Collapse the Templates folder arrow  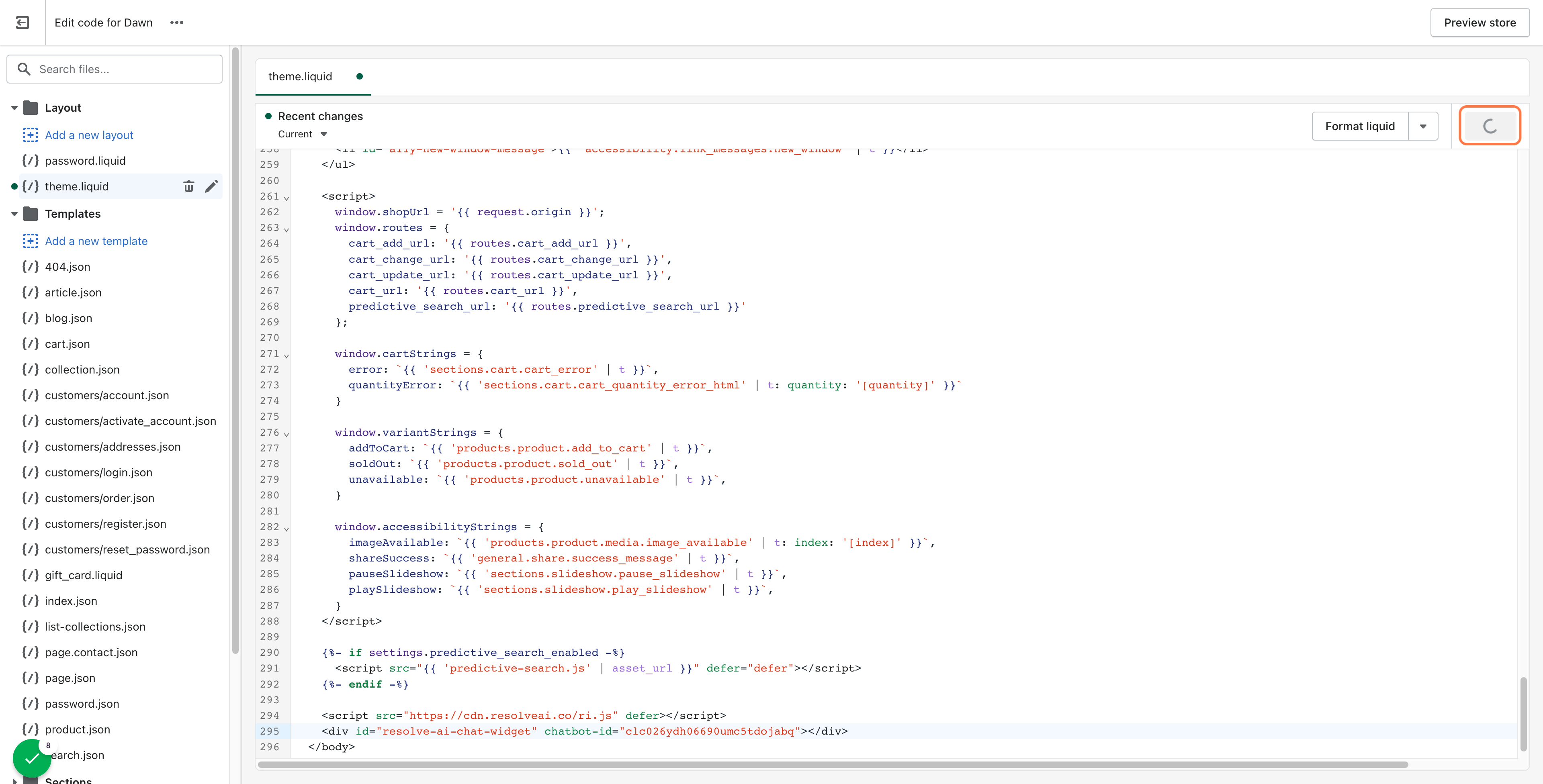[x=14, y=214]
